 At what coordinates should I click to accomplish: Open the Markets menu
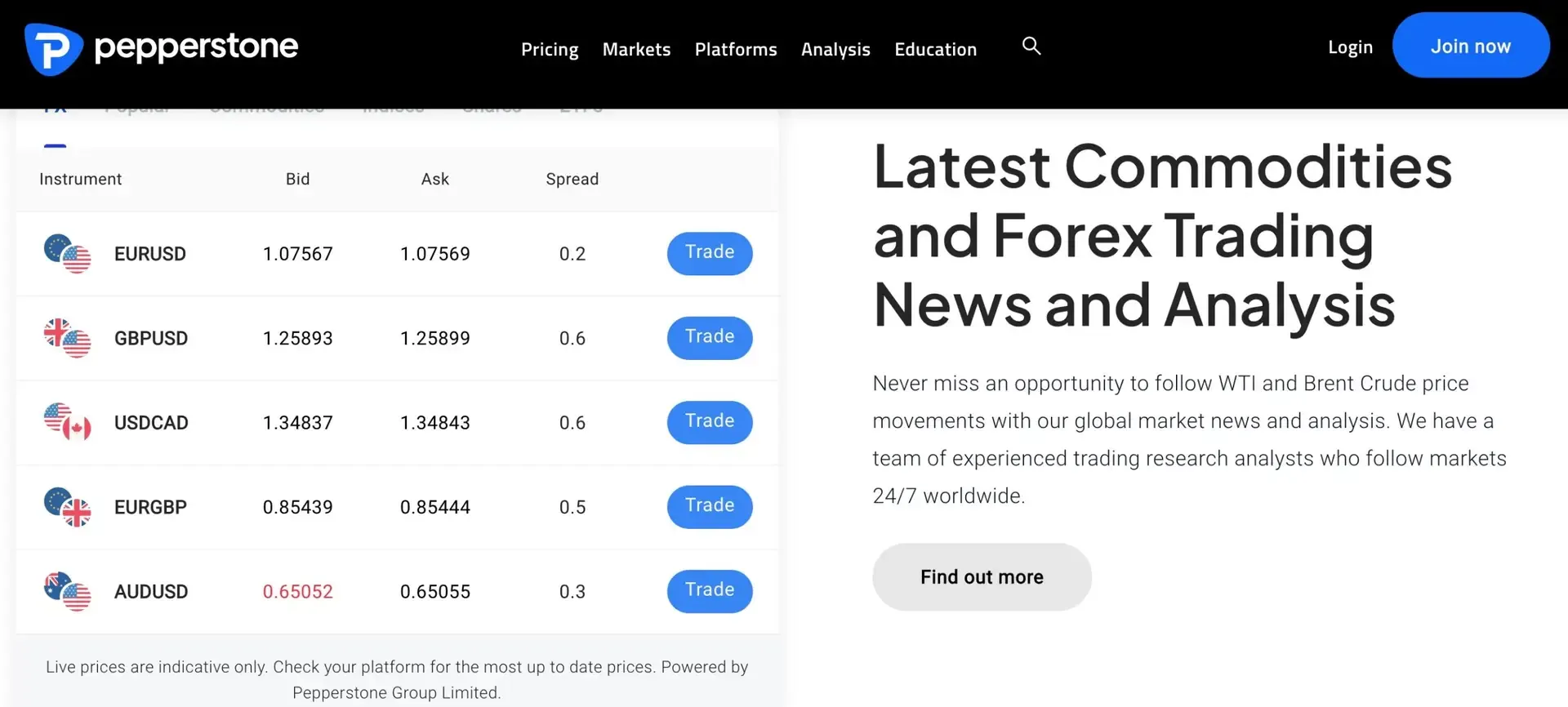click(636, 49)
